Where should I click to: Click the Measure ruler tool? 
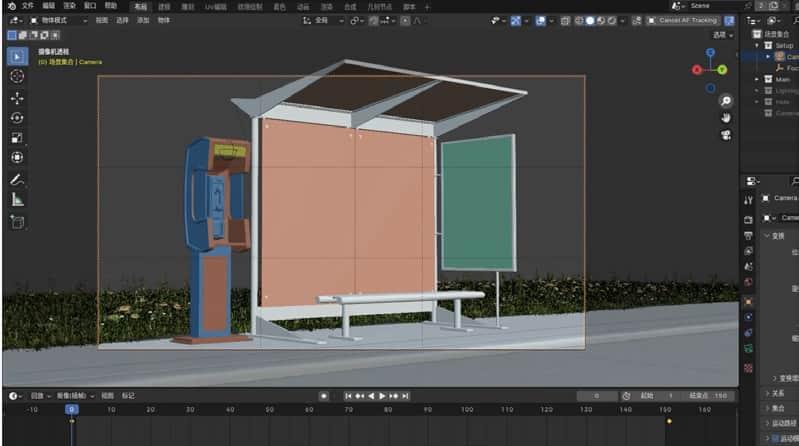tap(17, 201)
